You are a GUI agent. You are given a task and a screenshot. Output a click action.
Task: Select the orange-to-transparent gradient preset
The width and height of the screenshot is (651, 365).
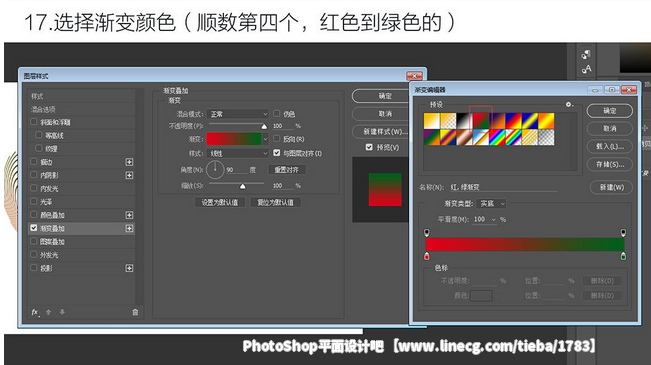coord(448,121)
